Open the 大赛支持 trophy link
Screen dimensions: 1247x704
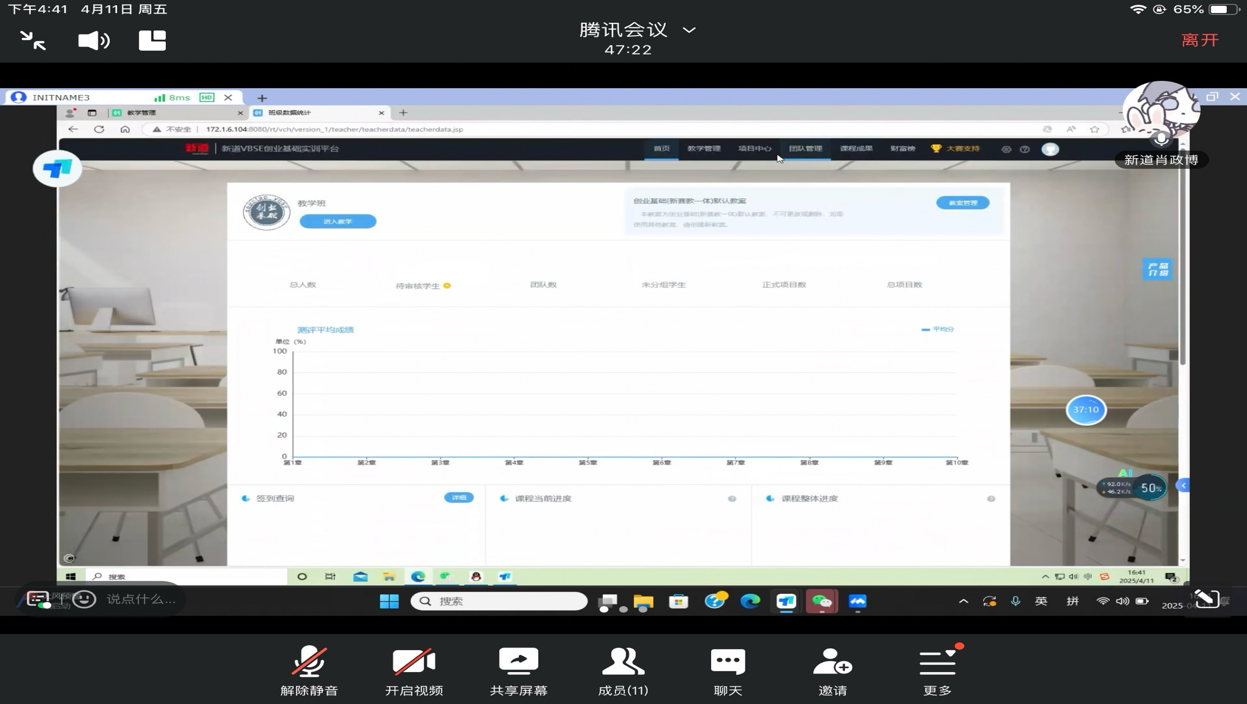(x=955, y=149)
